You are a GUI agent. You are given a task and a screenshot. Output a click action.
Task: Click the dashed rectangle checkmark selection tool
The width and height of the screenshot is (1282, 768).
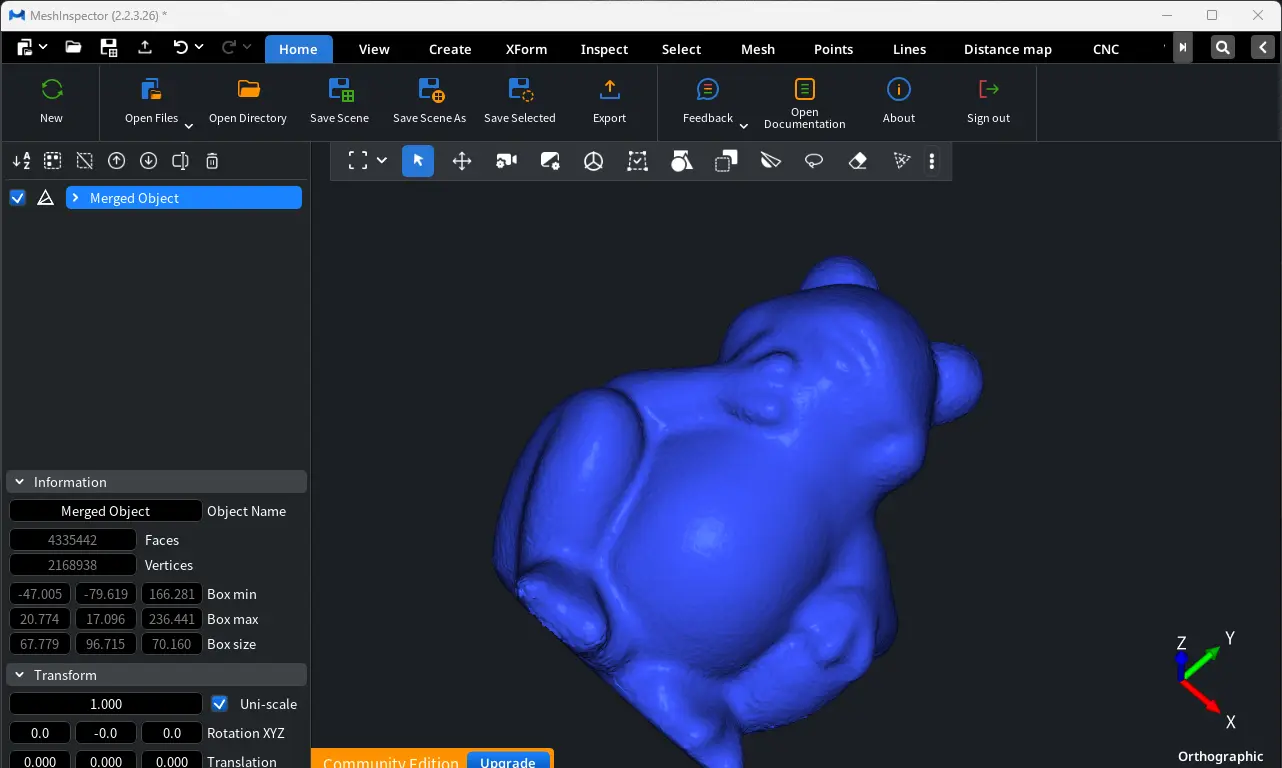click(638, 161)
